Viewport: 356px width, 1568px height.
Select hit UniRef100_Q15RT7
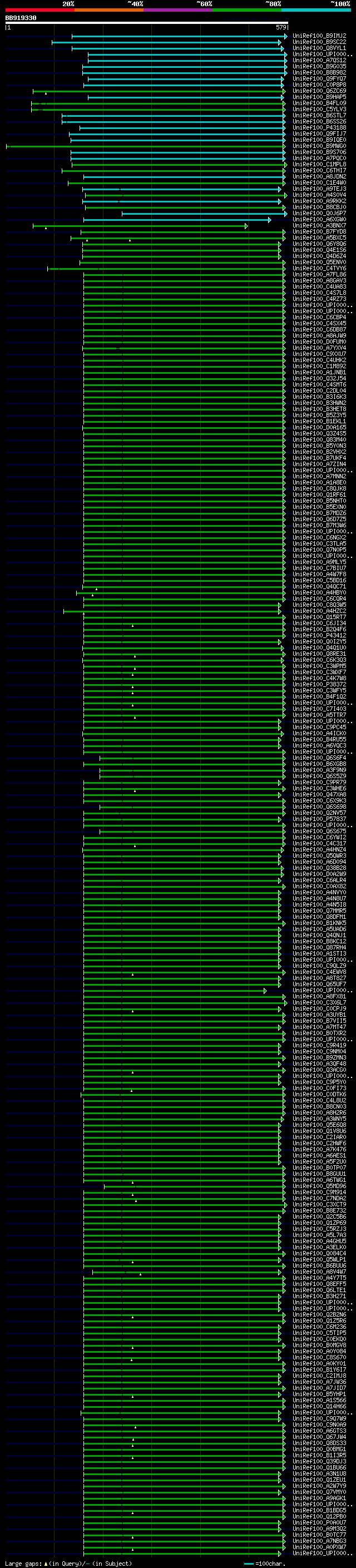(x=319, y=617)
